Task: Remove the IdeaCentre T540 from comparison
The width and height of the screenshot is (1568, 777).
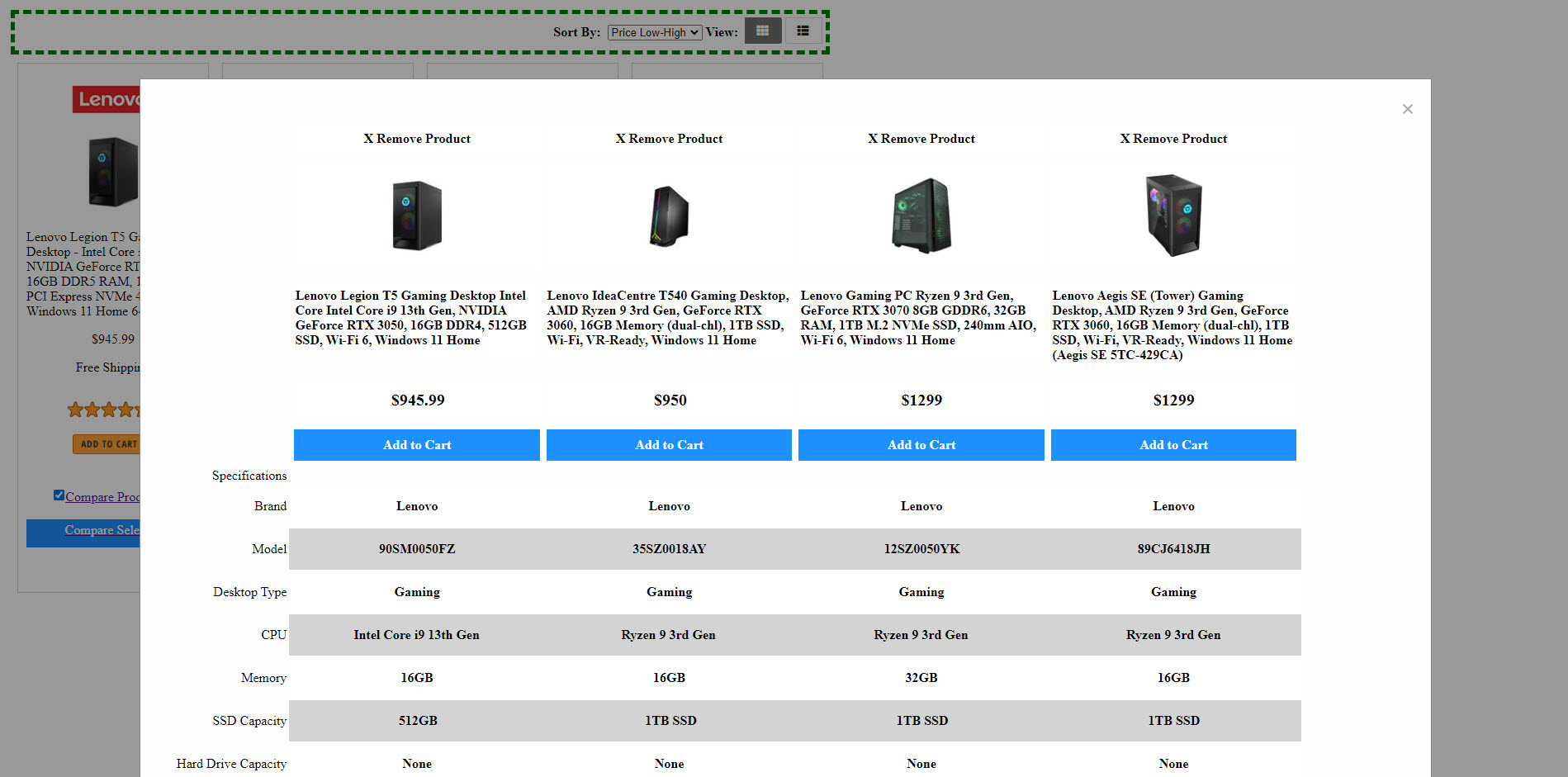Action: pos(669,139)
